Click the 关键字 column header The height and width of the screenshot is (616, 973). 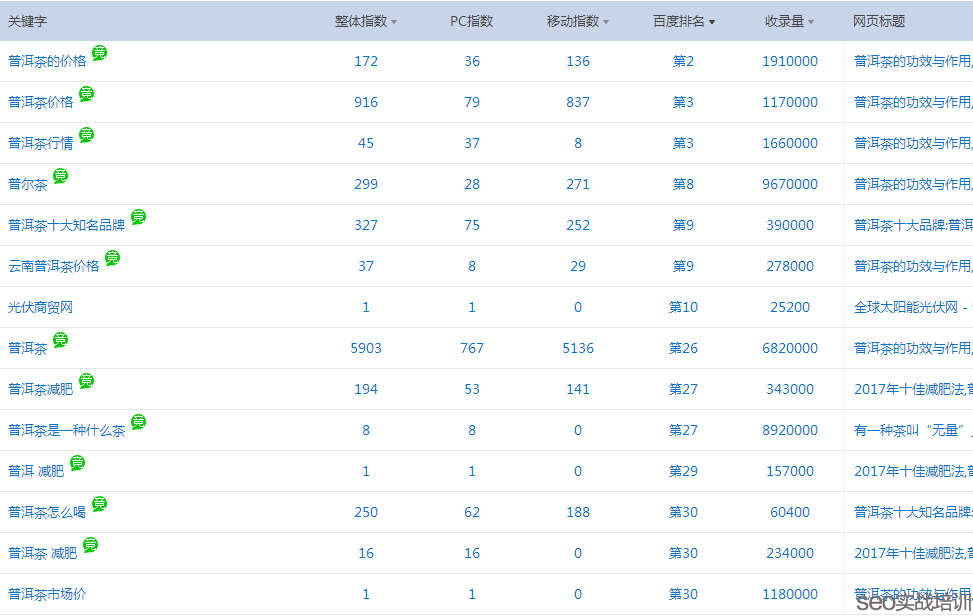tap(27, 21)
